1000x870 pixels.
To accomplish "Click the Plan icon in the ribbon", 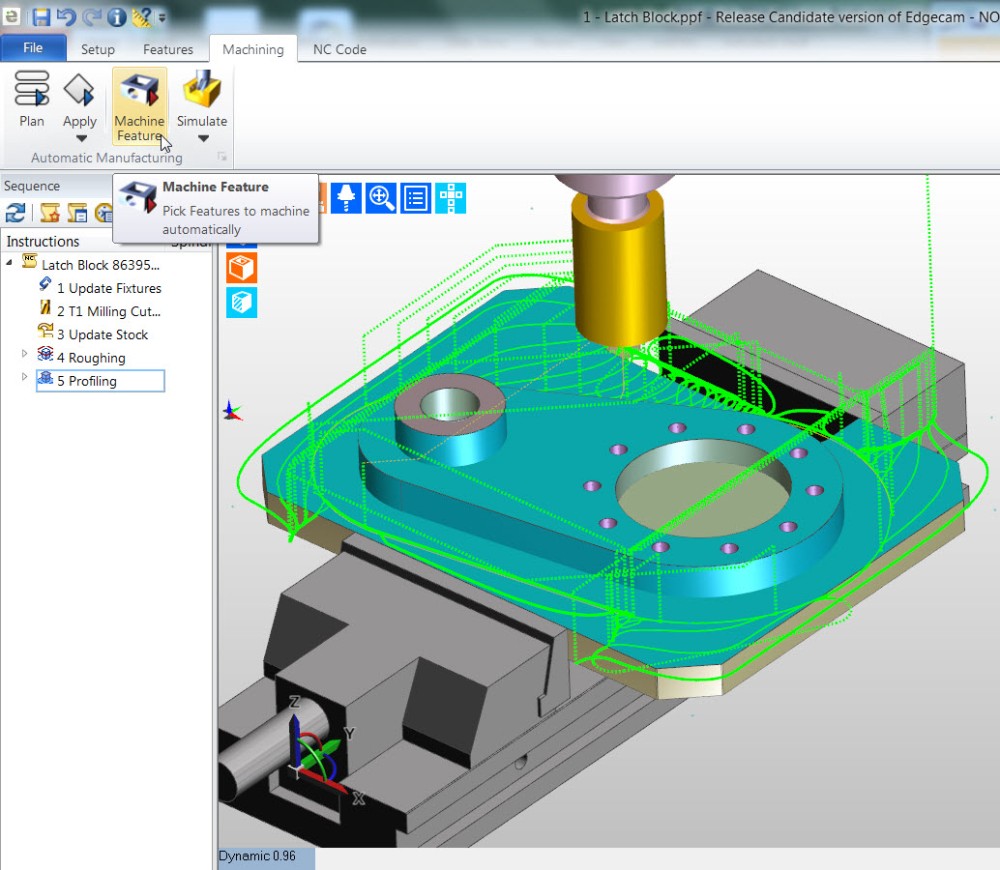I will (32, 90).
